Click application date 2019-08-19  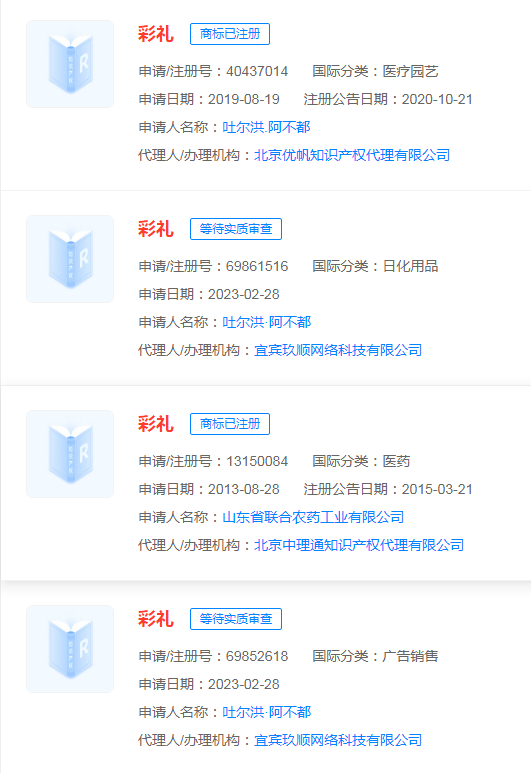pos(244,100)
